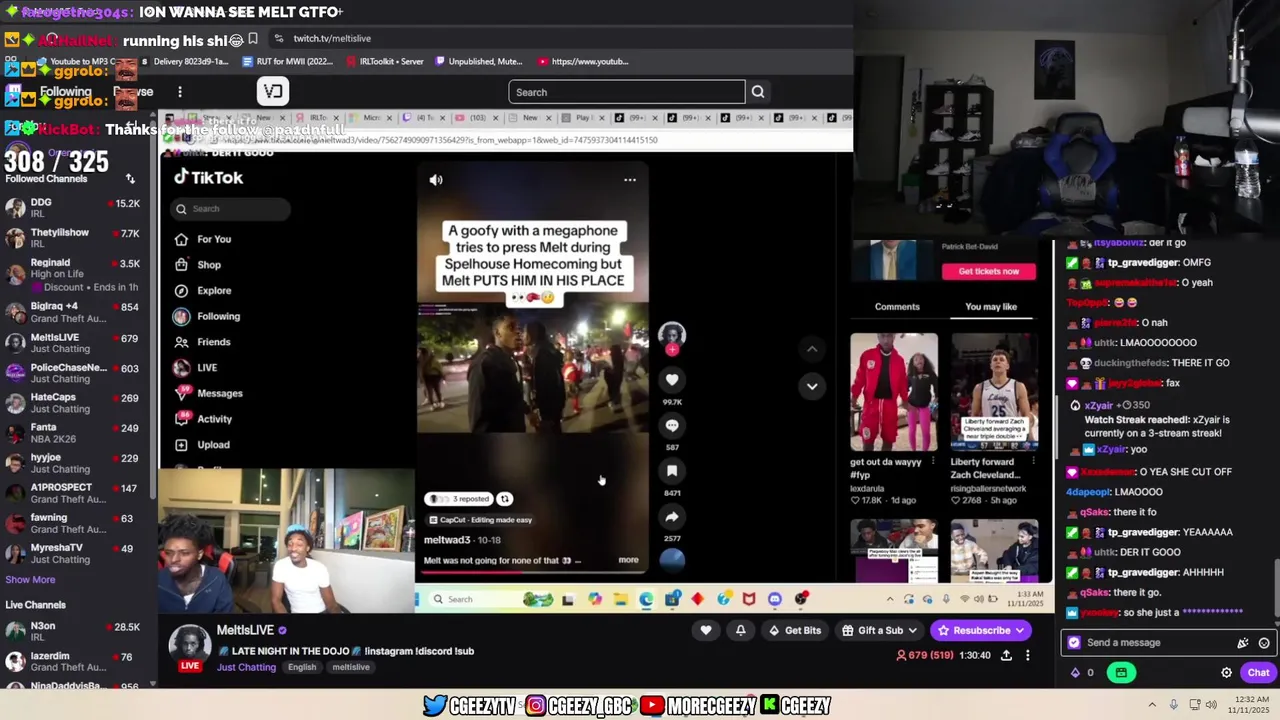Open Resubscribe dropdown button
This screenshot has width=1280, height=720.
(981, 630)
